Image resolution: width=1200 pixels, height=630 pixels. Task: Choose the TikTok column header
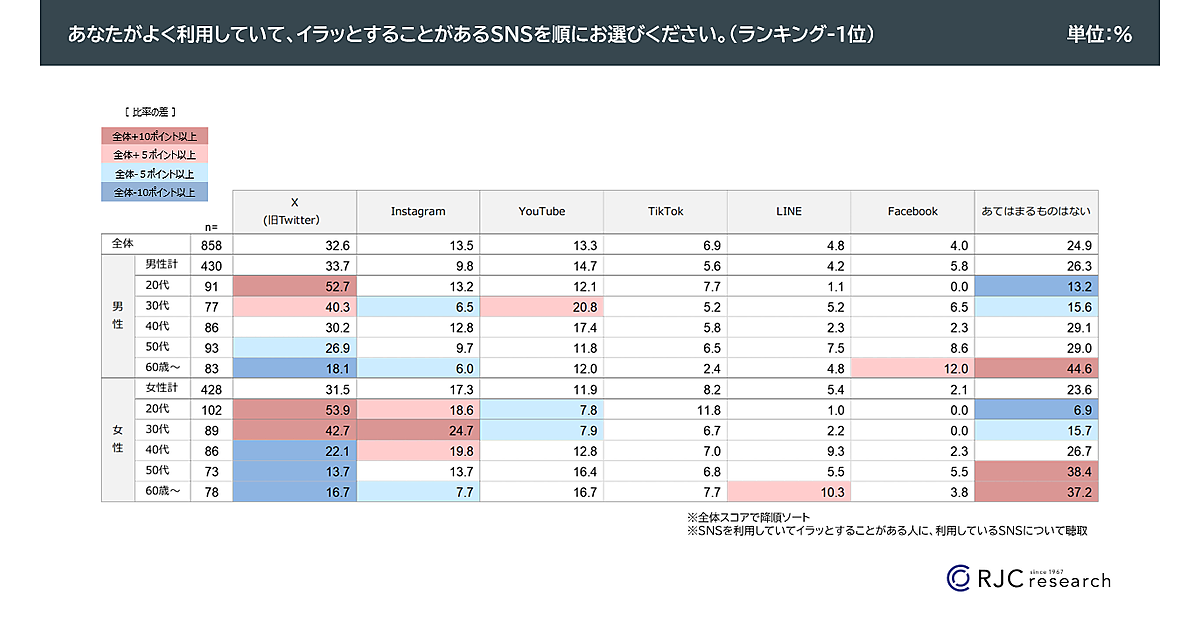[x=665, y=211]
